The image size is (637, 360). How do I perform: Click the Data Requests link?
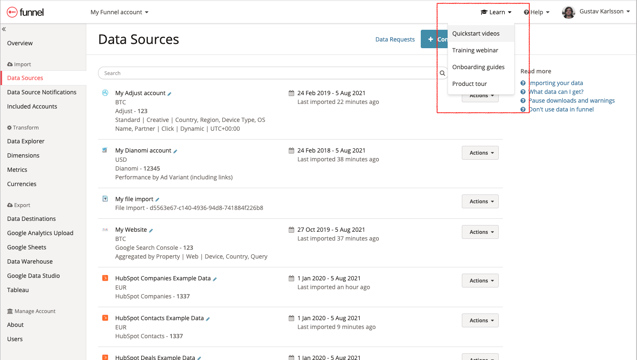[x=395, y=39]
